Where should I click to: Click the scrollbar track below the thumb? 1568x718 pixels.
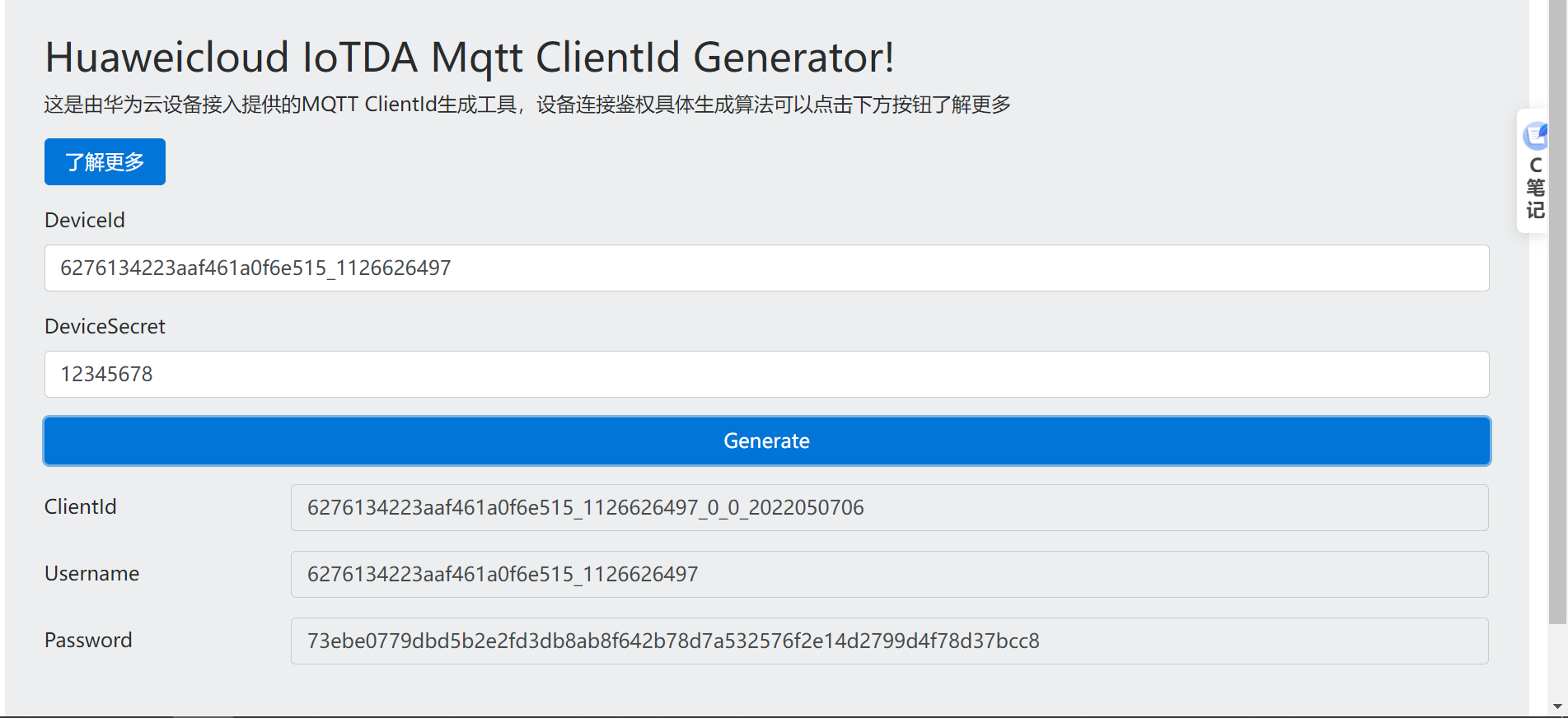[x=1557, y=663]
